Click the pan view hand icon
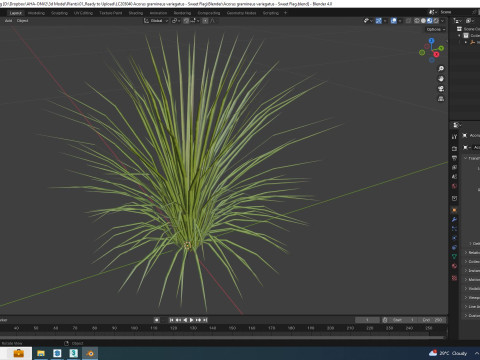480x360 pixels. pyautogui.click(x=441, y=79)
